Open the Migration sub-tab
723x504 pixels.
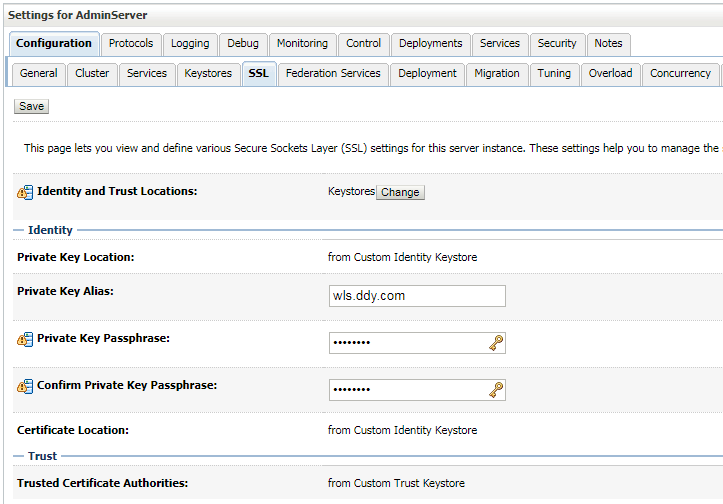tap(497, 74)
